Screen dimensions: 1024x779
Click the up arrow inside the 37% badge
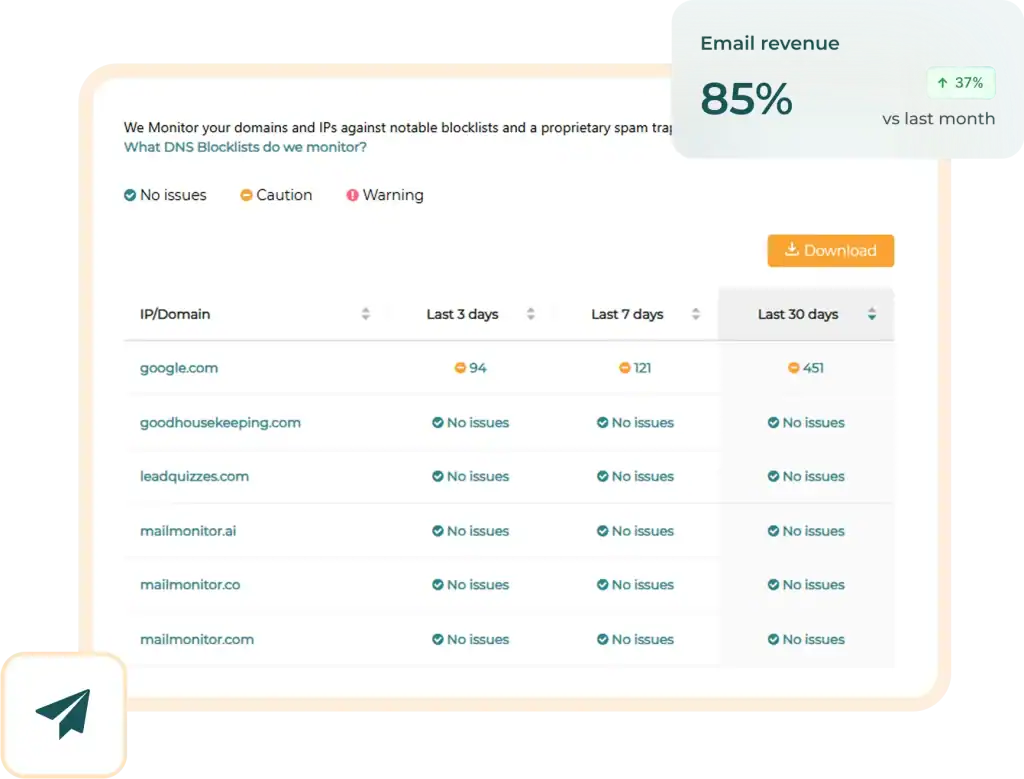pos(943,83)
